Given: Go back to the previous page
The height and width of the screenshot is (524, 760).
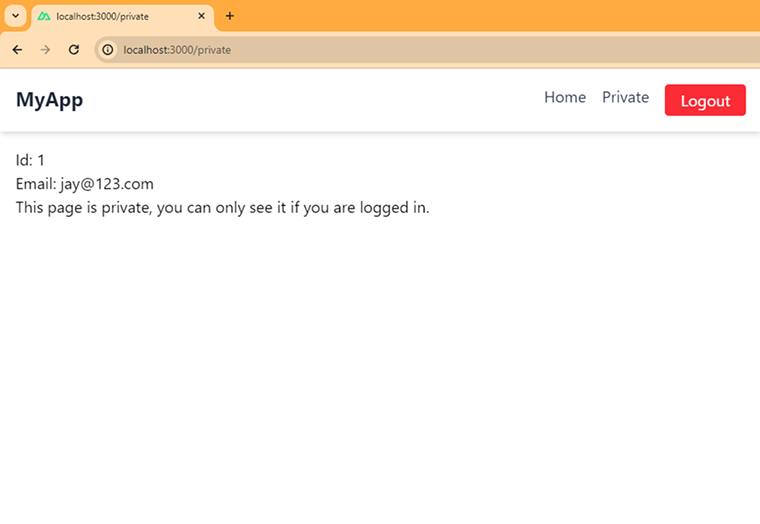Looking at the screenshot, I should tap(17, 49).
